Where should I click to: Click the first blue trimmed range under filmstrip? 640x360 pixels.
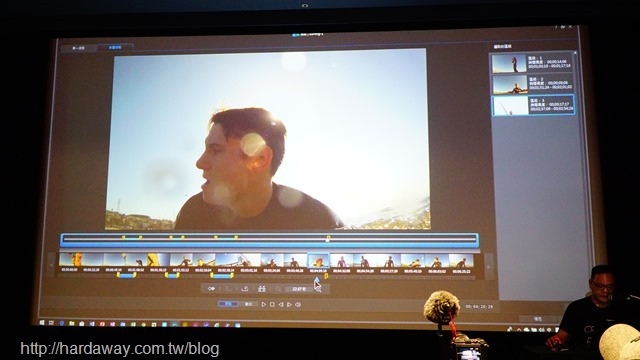click(126, 276)
